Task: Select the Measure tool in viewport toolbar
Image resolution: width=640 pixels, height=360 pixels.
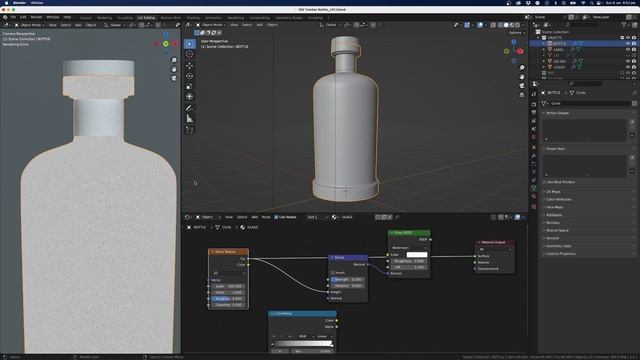Action: tap(190, 119)
